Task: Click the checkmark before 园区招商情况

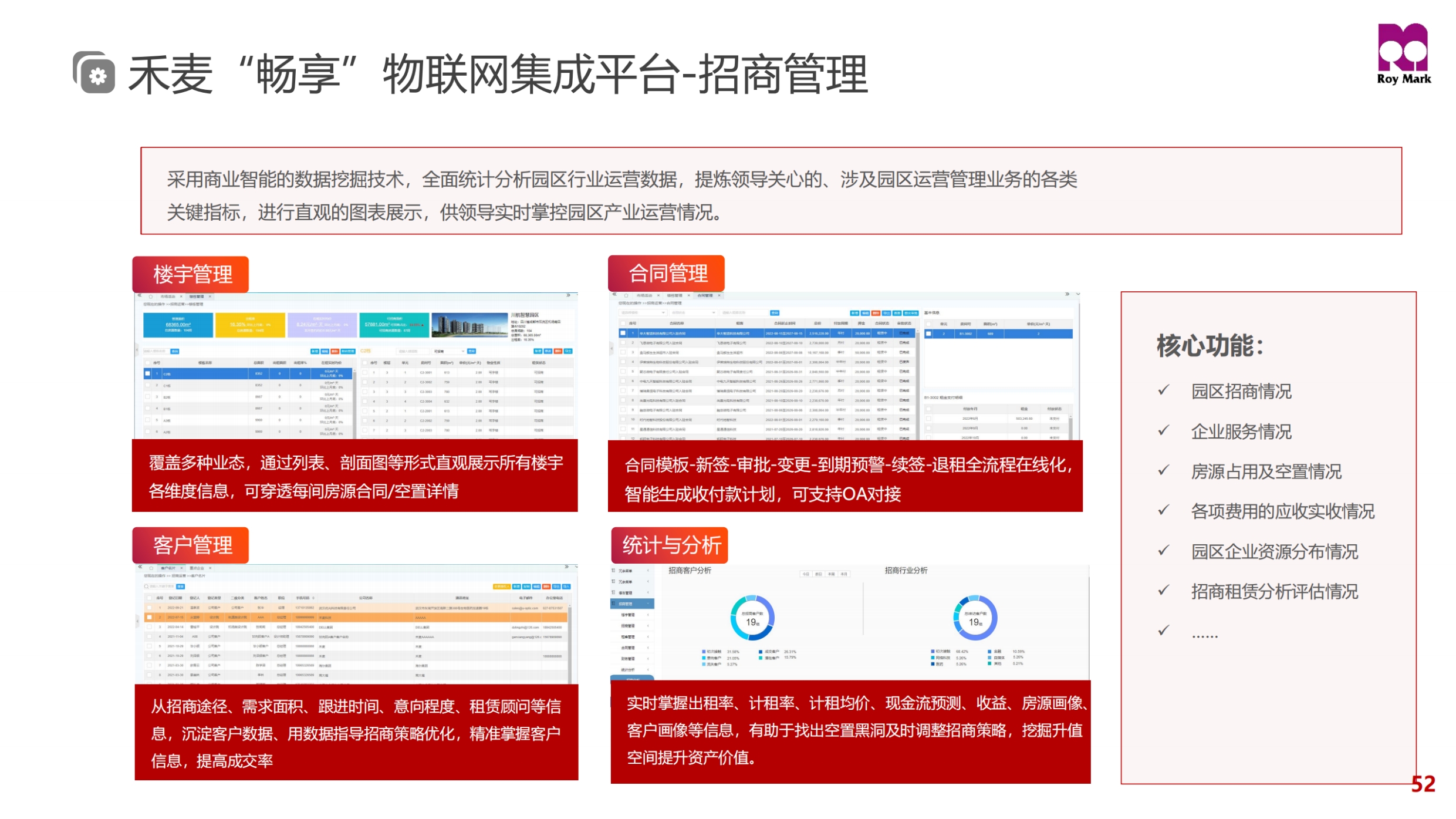Action: click(1164, 390)
